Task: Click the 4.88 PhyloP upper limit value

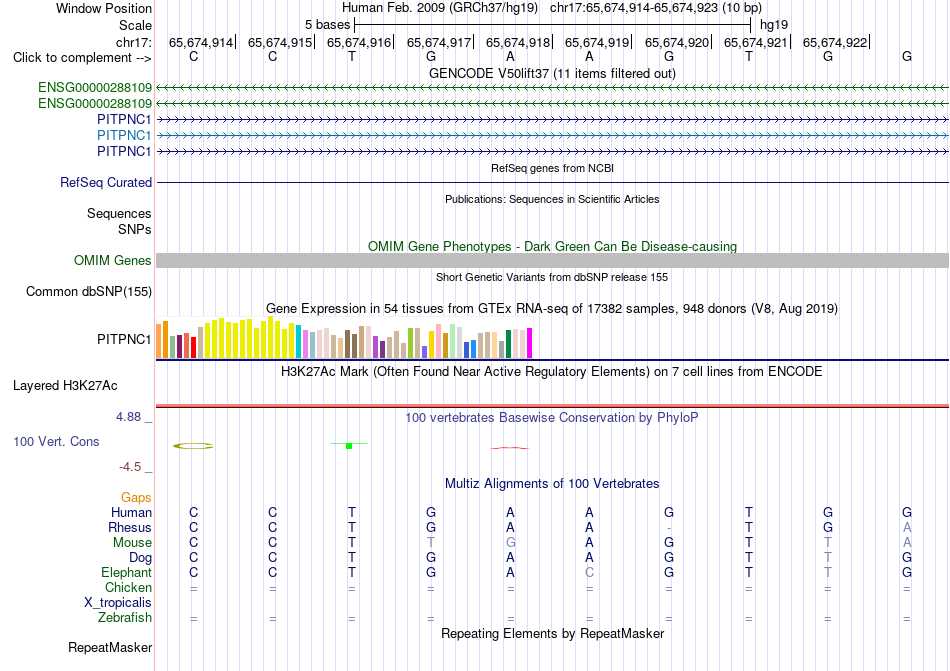Action: (x=128, y=417)
